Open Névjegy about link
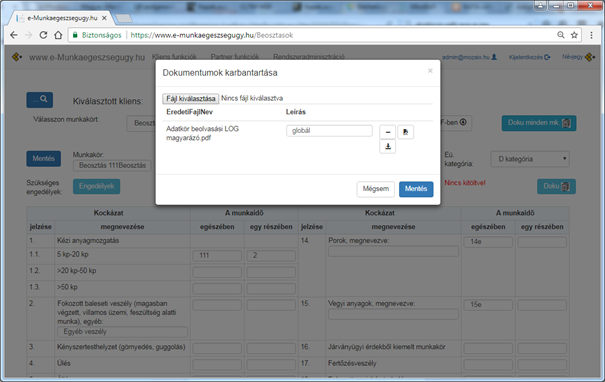The height and width of the screenshot is (382, 605). point(578,57)
